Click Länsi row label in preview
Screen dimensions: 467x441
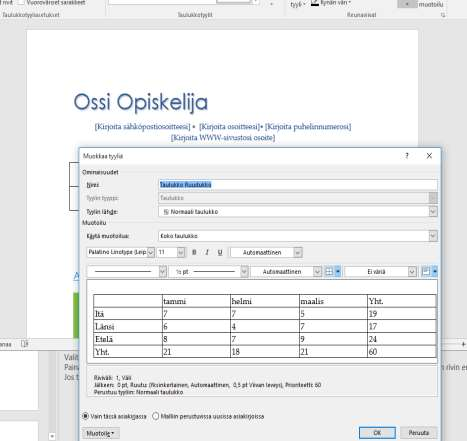(104, 326)
